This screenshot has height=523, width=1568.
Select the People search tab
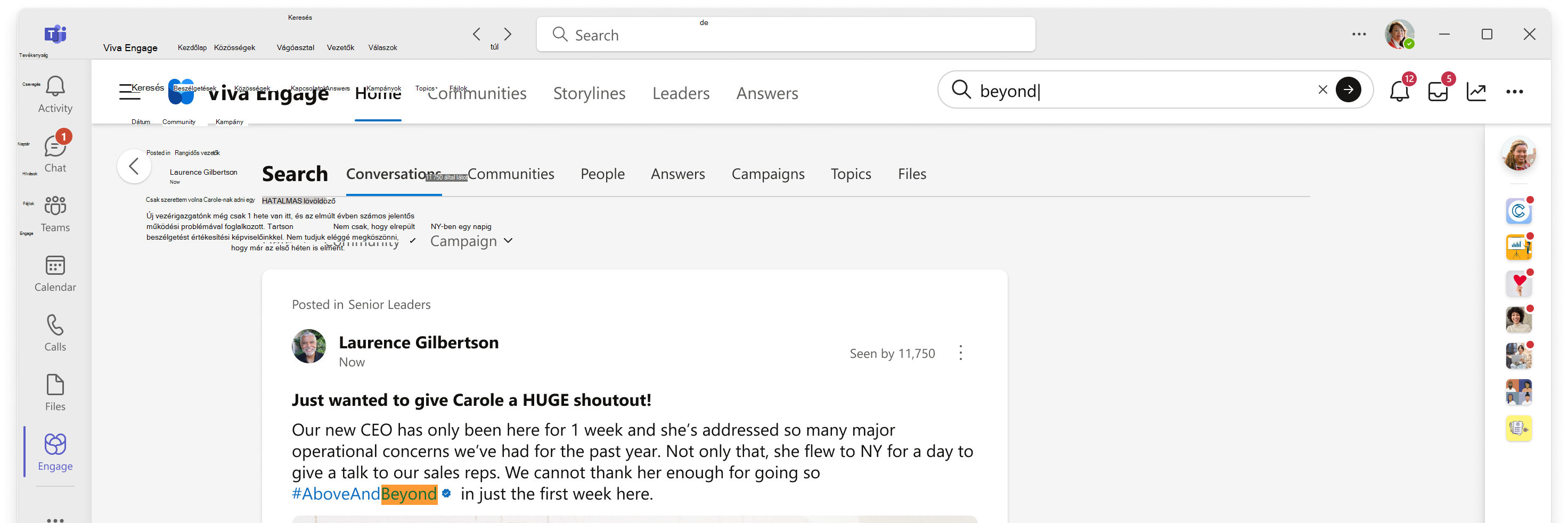coord(602,174)
